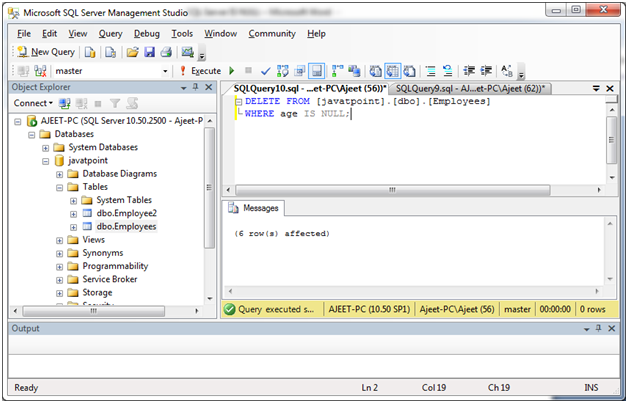Save the query with the floppy disk icon
The image size is (628, 403).
click(x=149, y=52)
